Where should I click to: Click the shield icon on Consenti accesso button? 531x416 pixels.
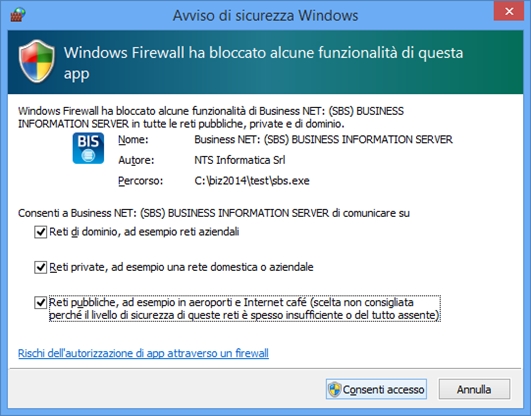coord(335,389)
